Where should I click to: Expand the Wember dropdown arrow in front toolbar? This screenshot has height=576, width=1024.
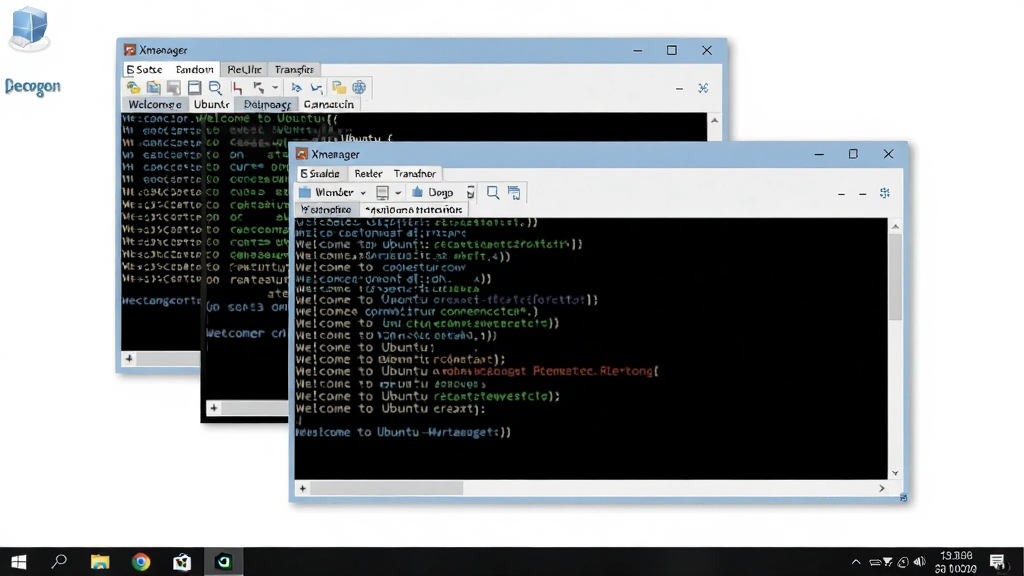pos(363,193)
